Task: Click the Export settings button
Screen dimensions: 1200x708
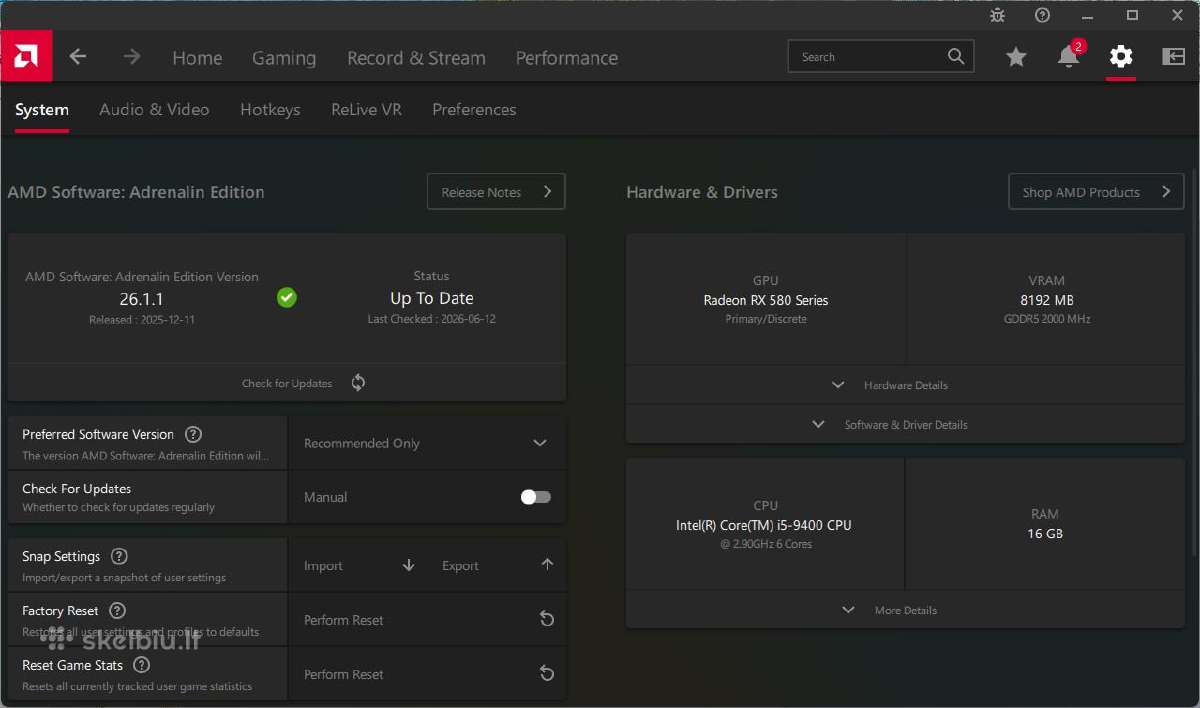Action: tap(497, 565)
